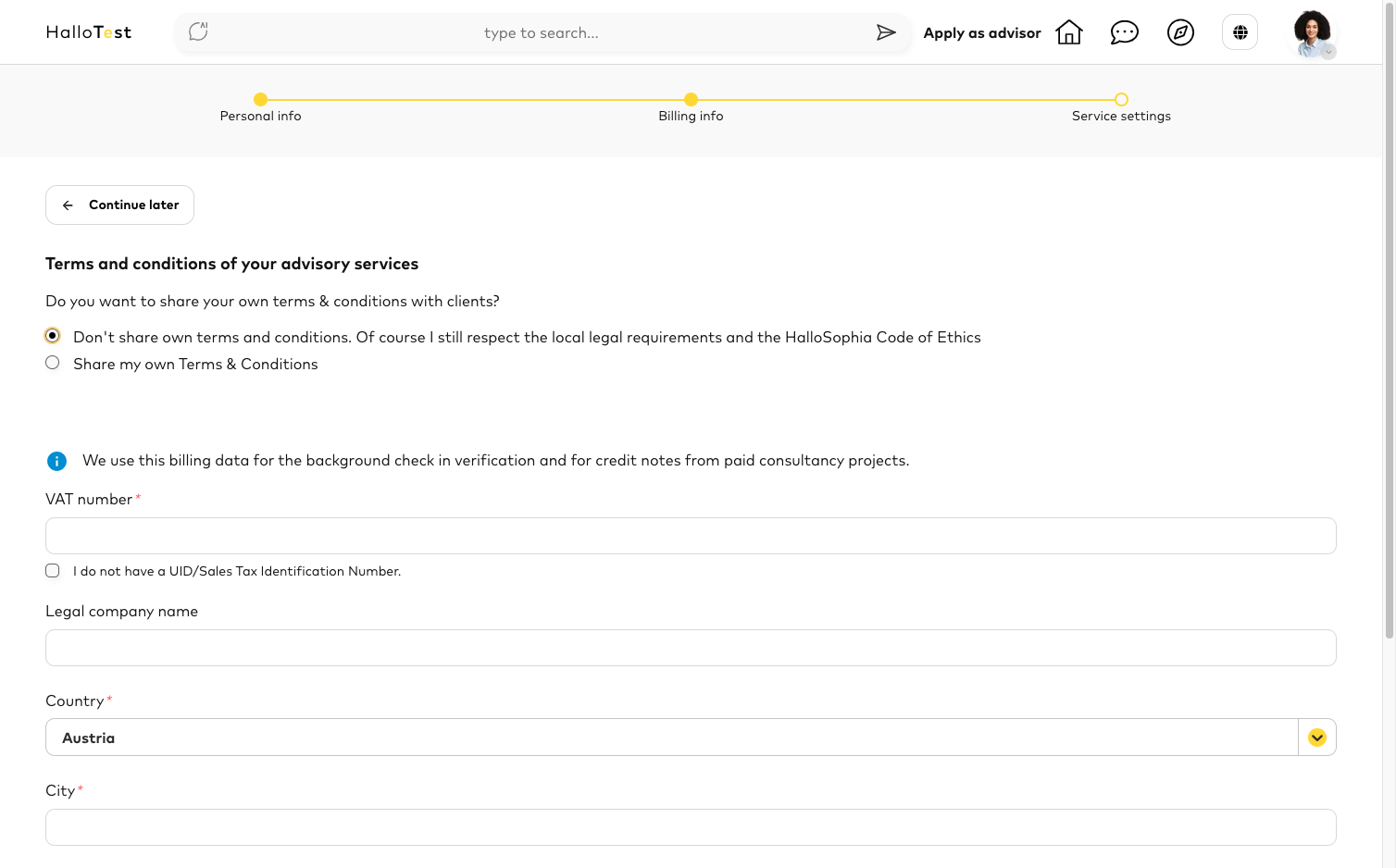Click the send arrow icon in search bar

[x=886, y=32]
